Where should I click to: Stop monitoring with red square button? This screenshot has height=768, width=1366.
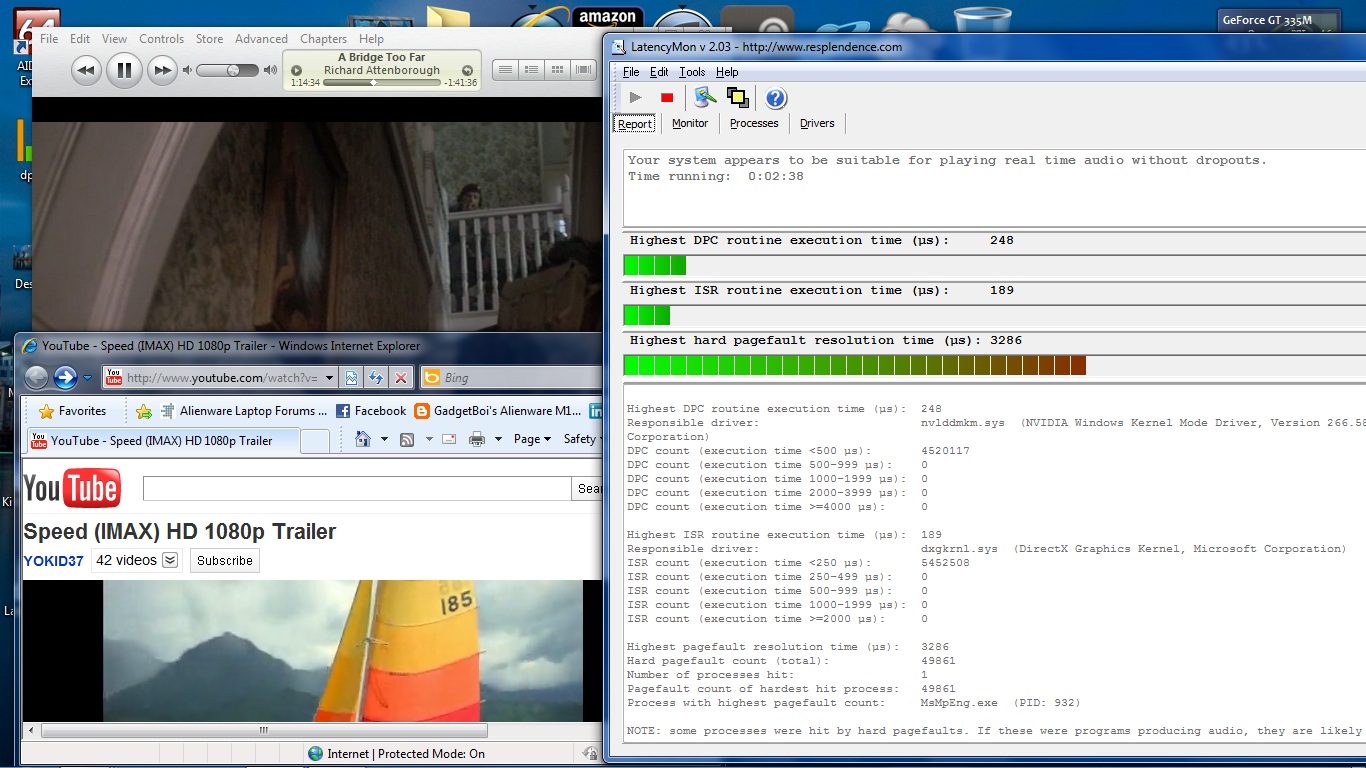pos(667,97)
